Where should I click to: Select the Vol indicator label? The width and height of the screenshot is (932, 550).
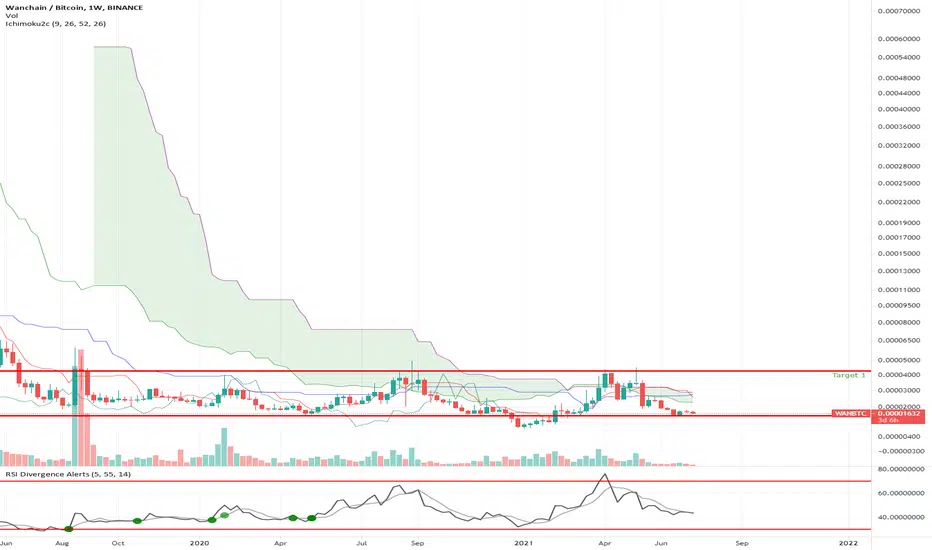pos(11,15)
